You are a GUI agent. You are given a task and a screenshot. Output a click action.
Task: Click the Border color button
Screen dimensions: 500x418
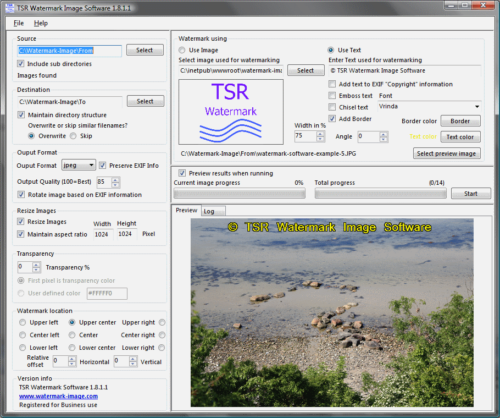(460, 121)
